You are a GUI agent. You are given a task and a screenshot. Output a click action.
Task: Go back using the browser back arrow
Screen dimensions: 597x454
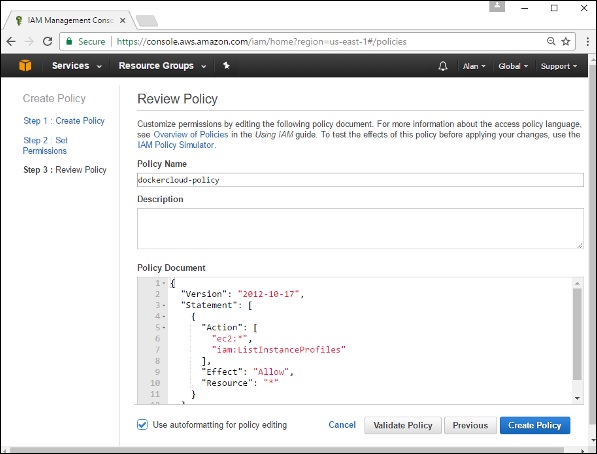click(x=11, y=41)
